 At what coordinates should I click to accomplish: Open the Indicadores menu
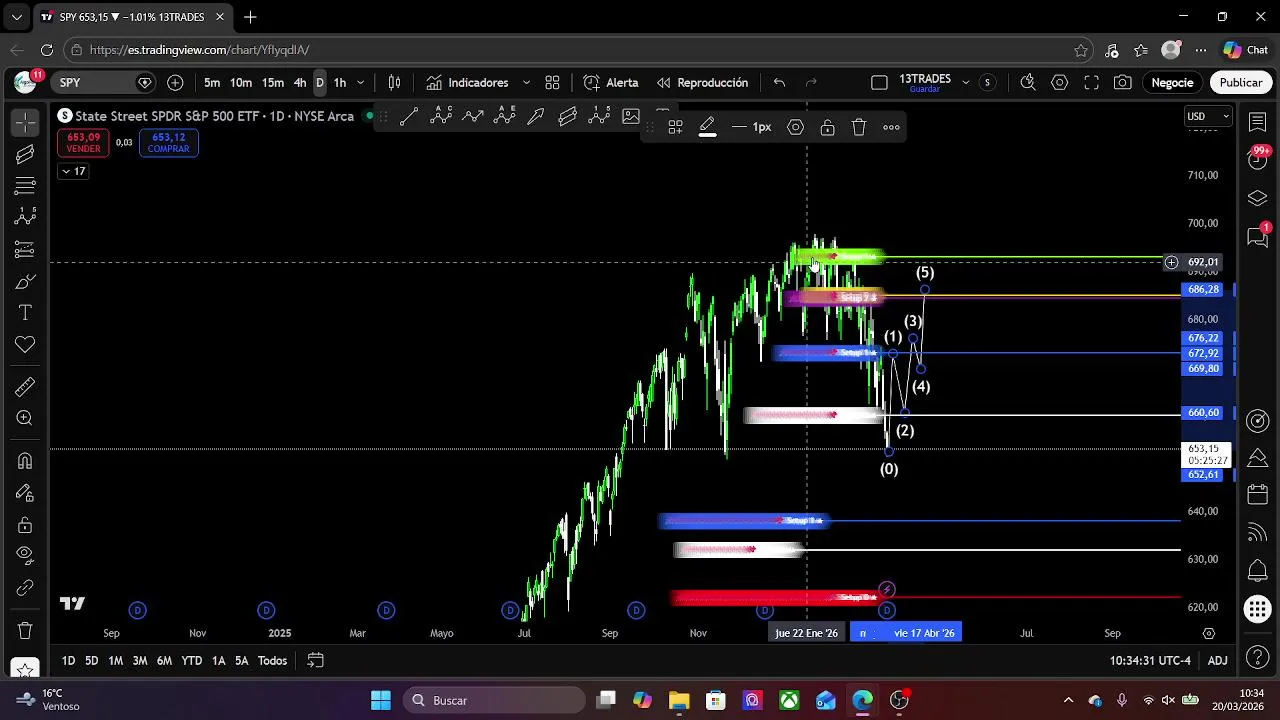pos(468,83)
